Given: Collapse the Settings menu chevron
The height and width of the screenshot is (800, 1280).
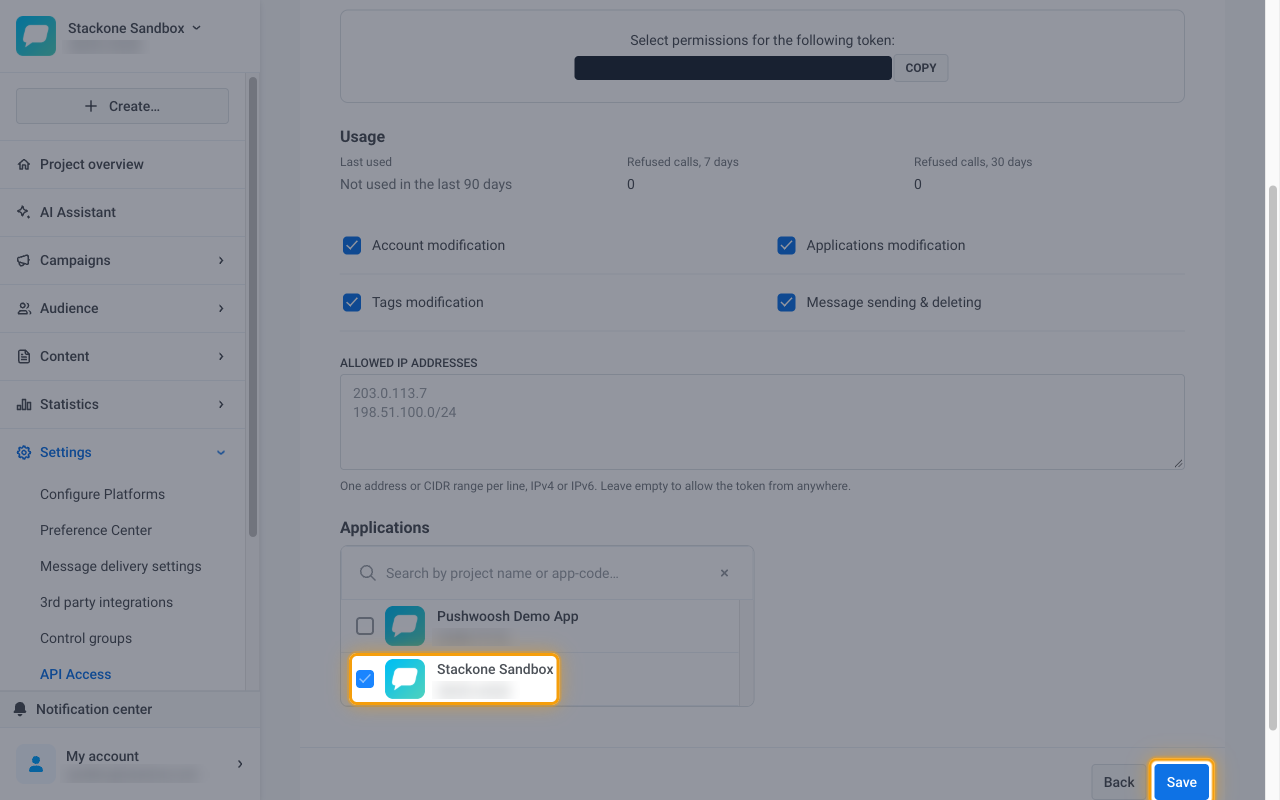Looking at the screenshot, I should 221,452.
